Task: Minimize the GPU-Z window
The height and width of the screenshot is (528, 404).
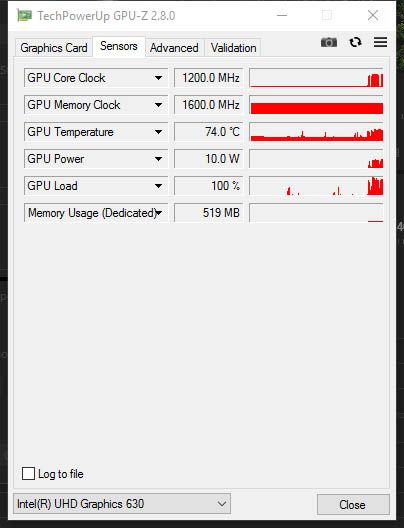Action: (282, 15)
